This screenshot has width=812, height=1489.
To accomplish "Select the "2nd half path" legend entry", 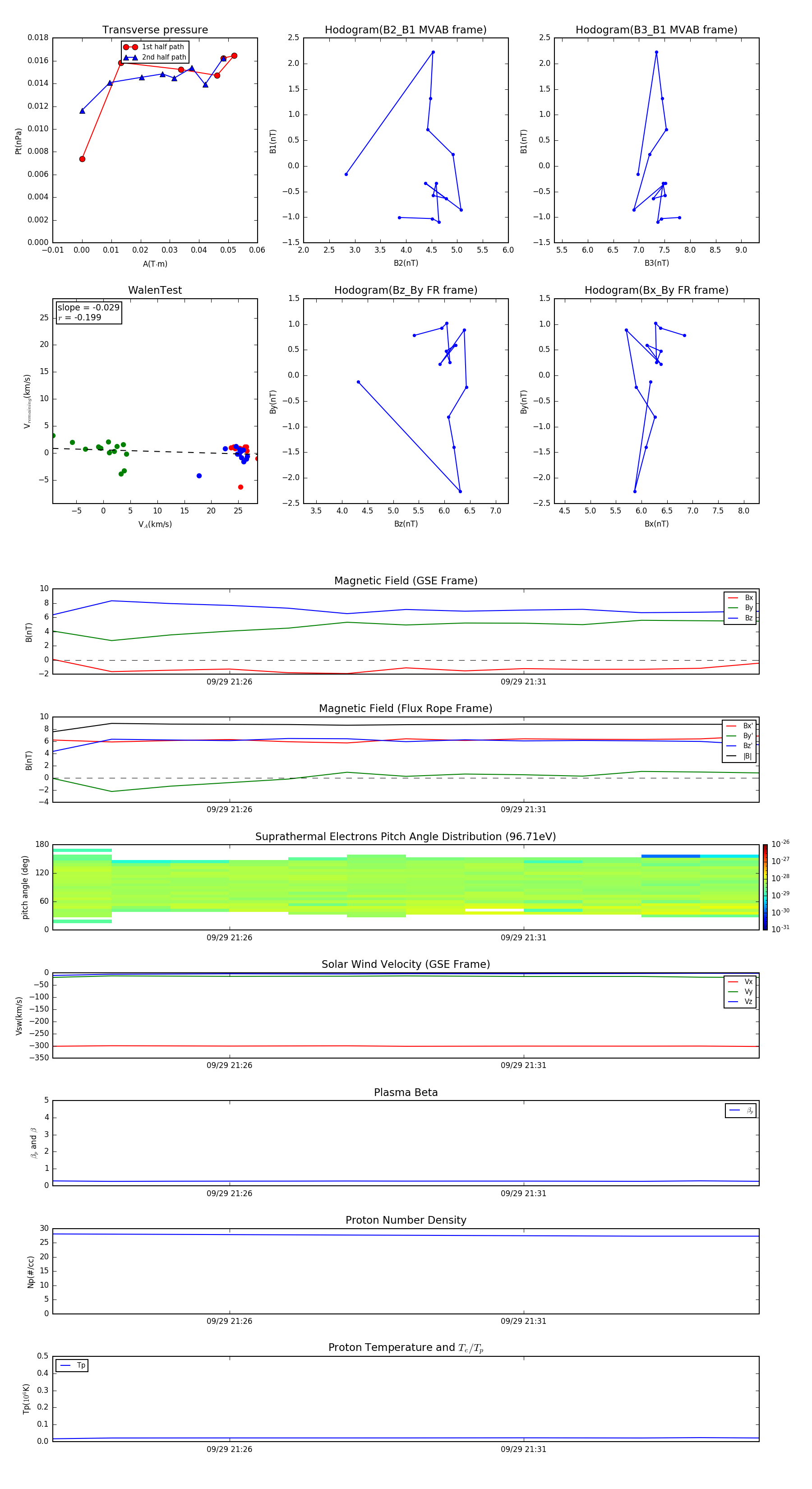I will click(x=155, y=57).
